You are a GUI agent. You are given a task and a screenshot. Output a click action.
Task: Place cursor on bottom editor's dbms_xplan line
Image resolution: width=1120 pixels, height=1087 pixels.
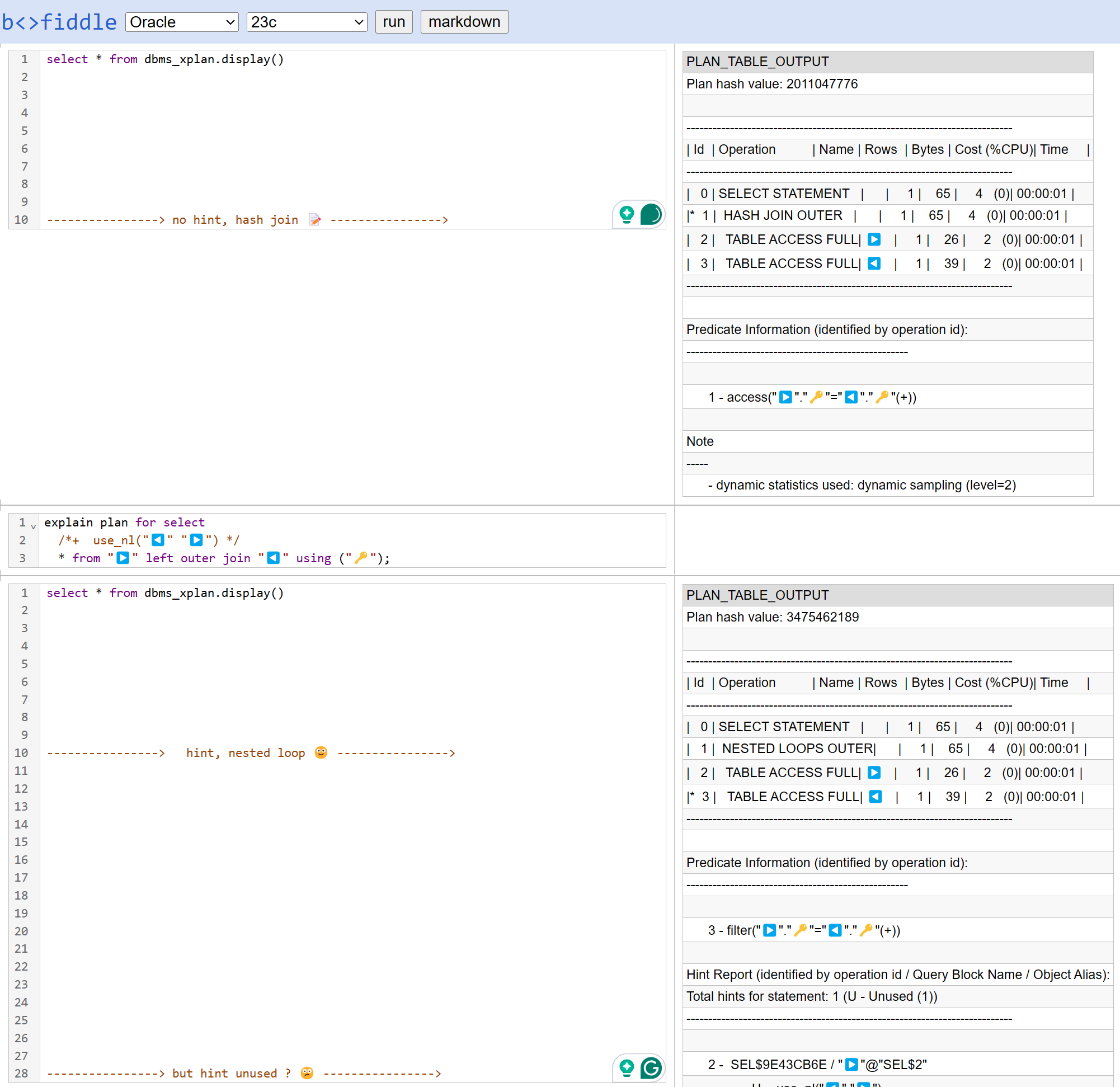(164, 592)
